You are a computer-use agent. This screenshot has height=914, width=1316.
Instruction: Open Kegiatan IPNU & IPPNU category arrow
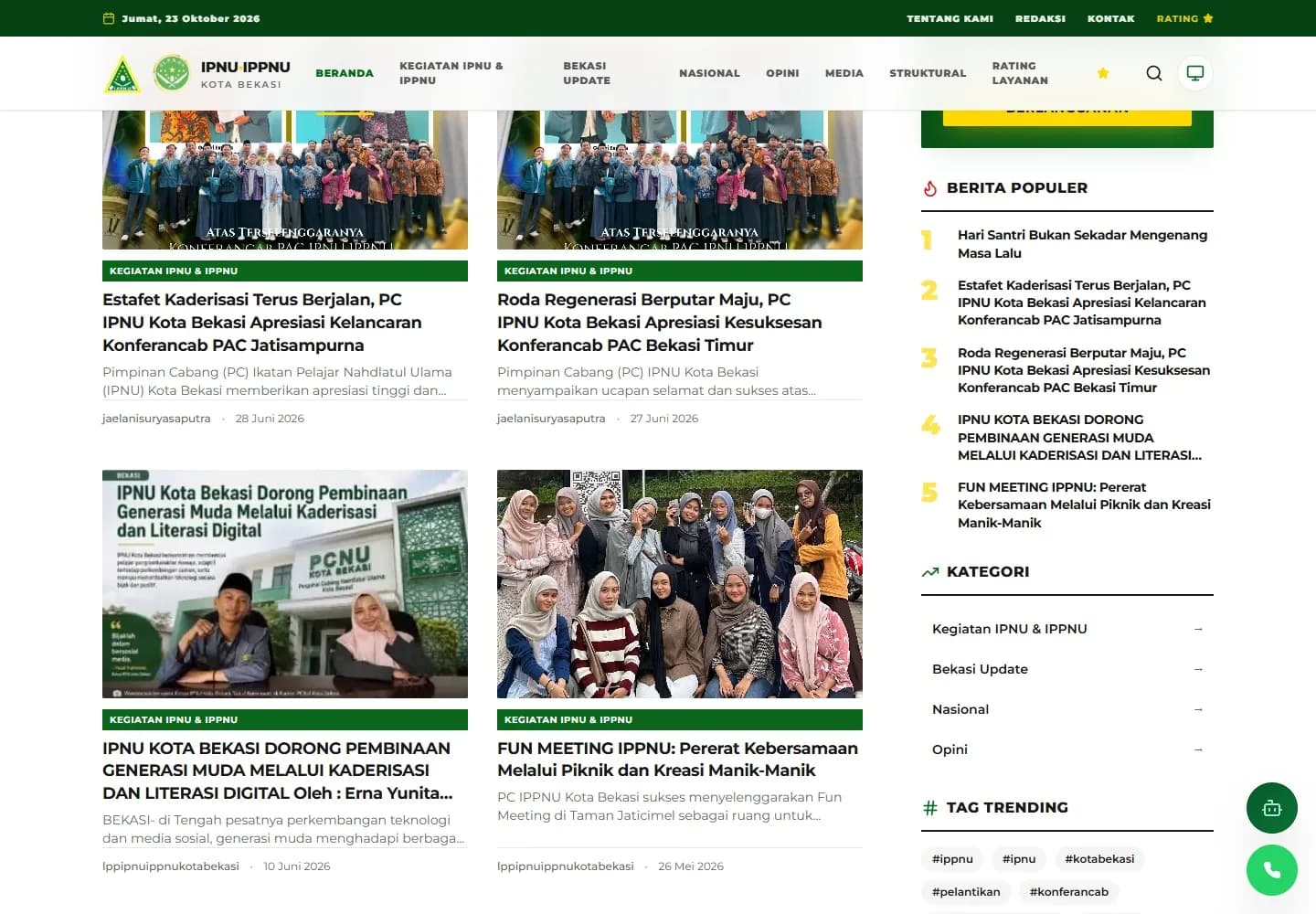click(x=1198, y=629)
